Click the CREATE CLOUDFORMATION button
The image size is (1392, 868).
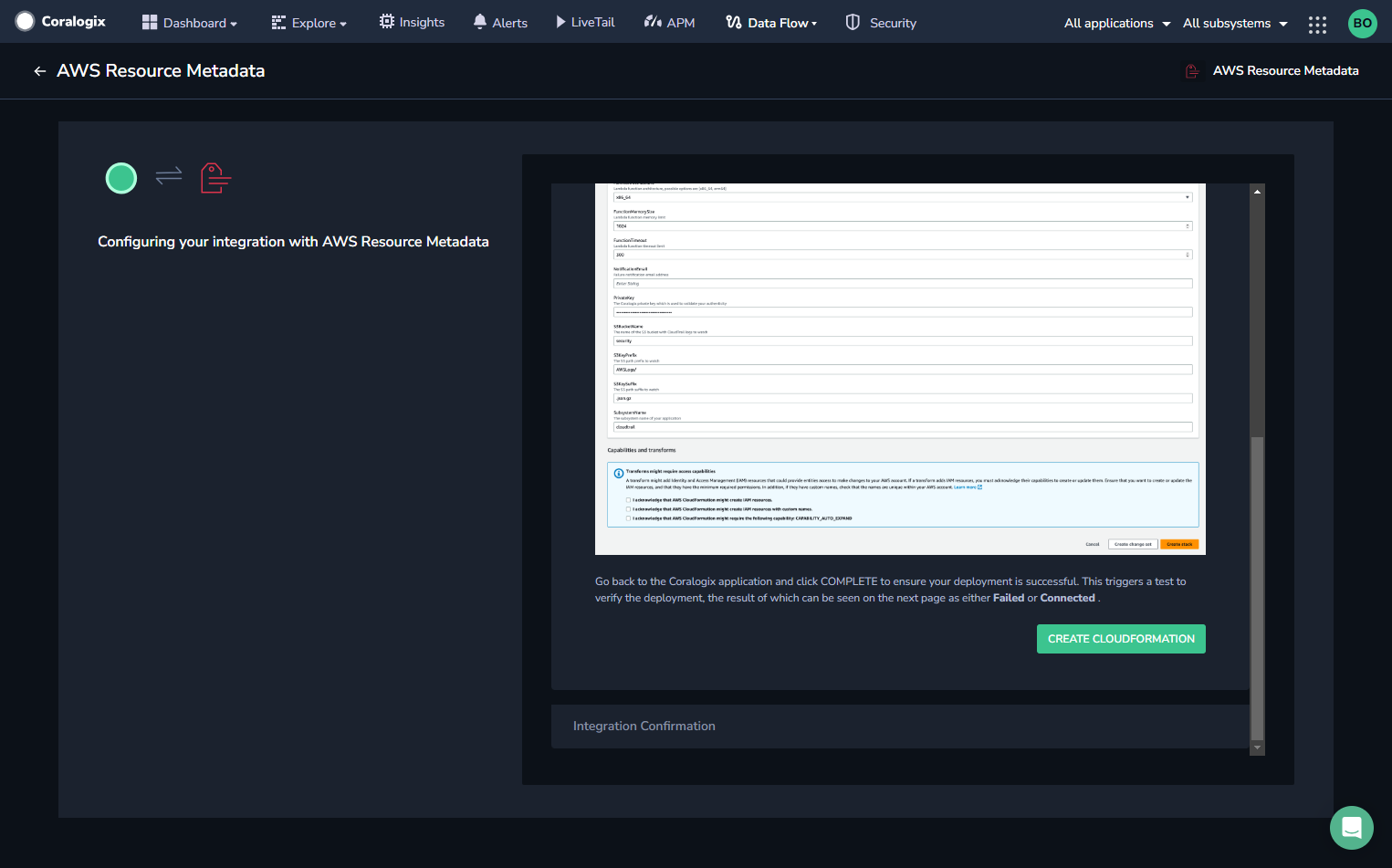(x=1121, y=639)
